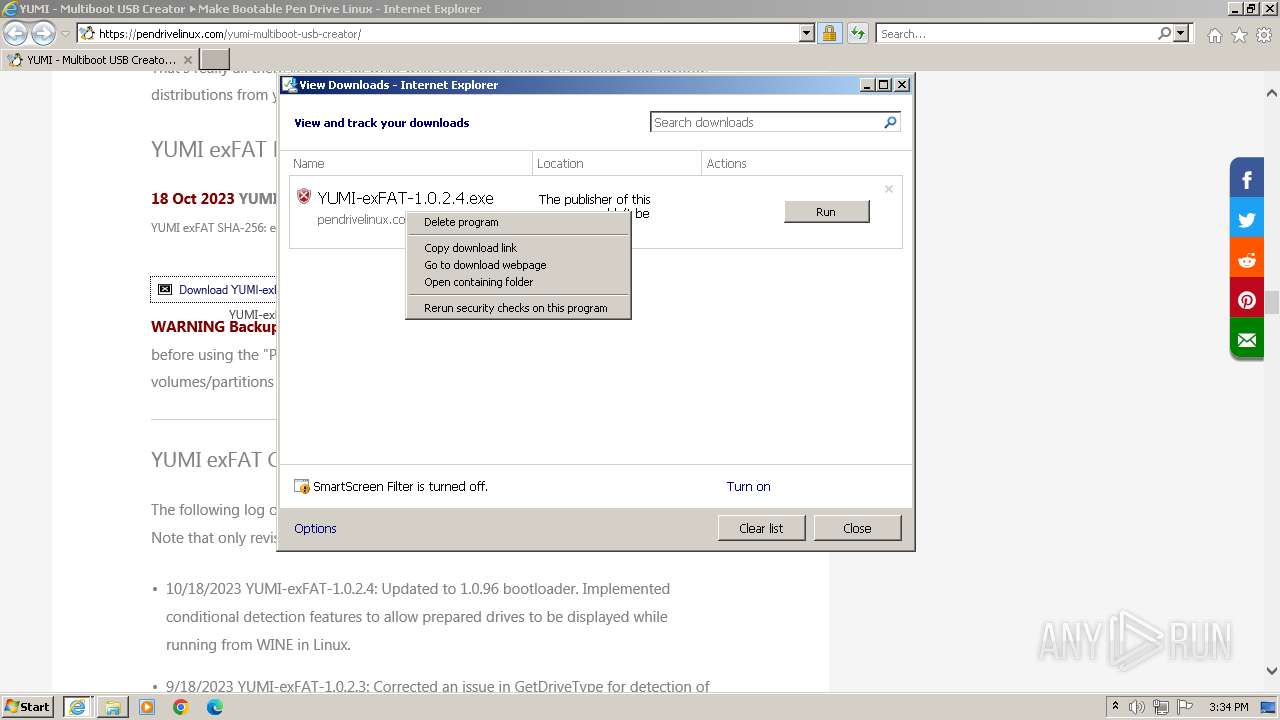Click the IE Search box field
The image size is (1280, 720).
(x=1016, y=33)
